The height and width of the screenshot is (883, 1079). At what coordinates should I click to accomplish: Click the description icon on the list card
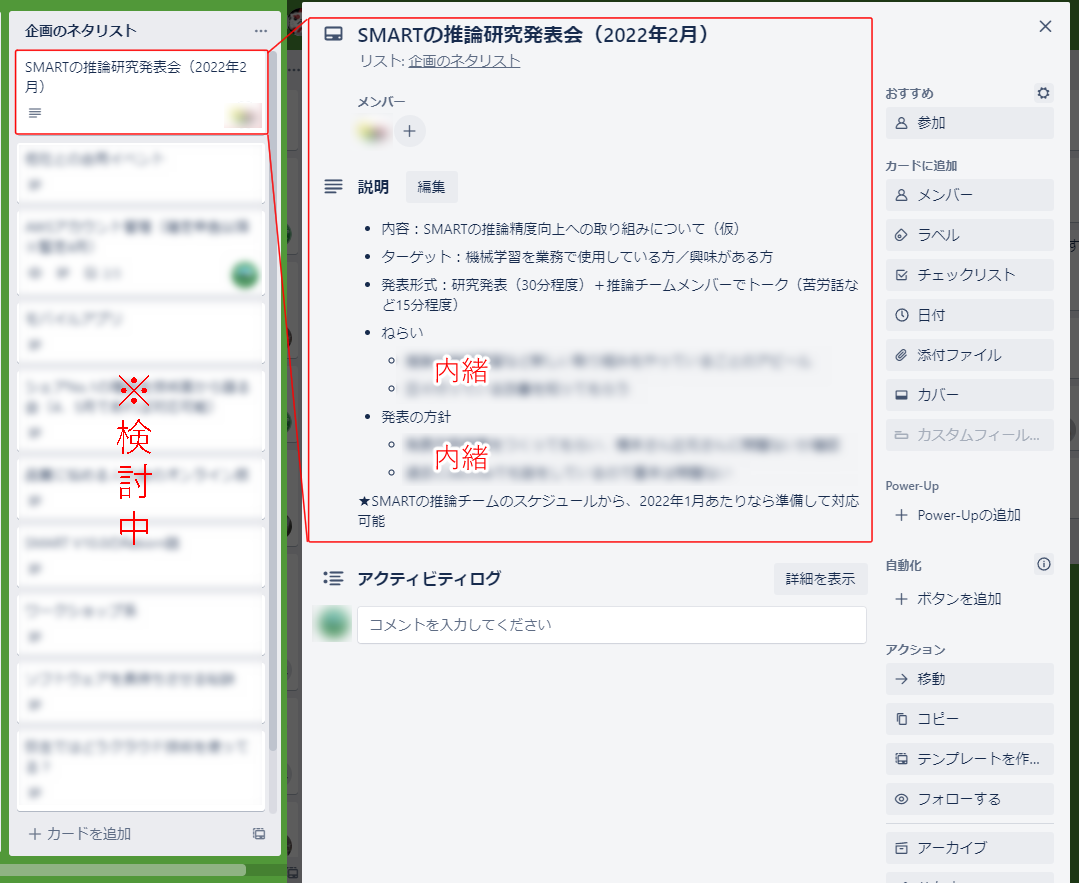click(34, 113)
